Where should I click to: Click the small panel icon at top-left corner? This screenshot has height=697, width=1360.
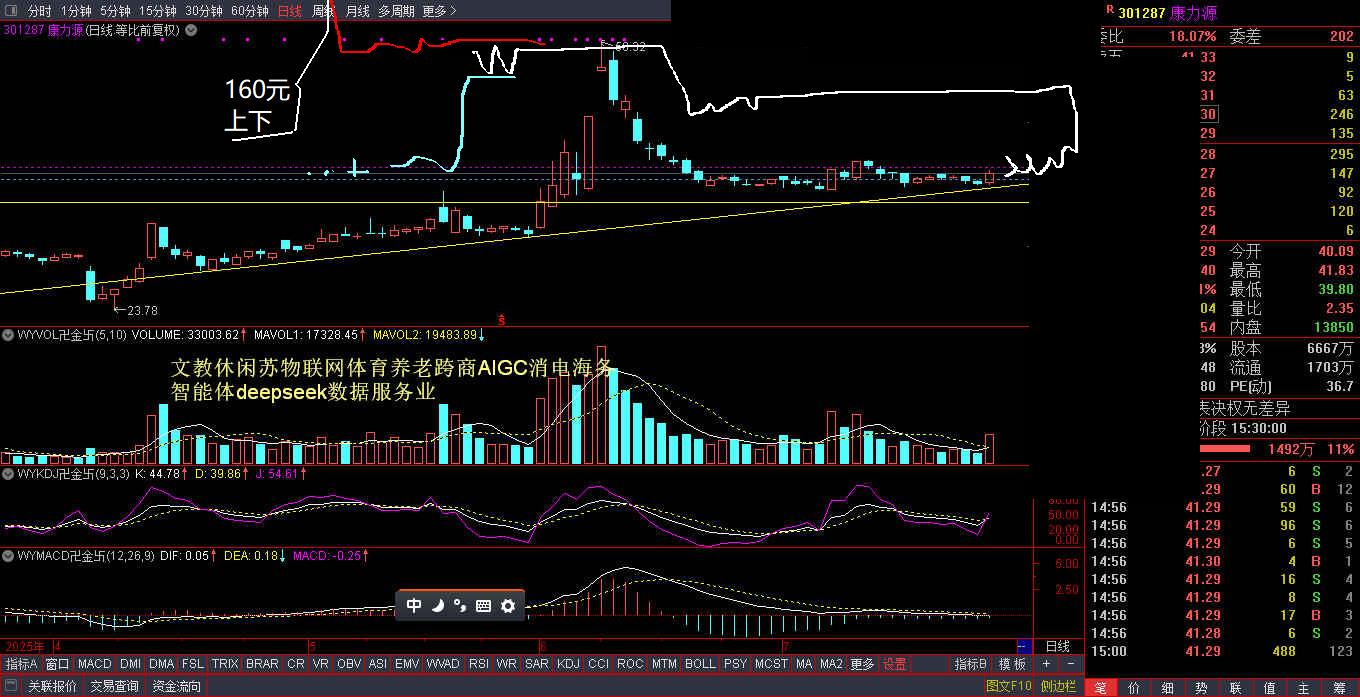point(11,11)
